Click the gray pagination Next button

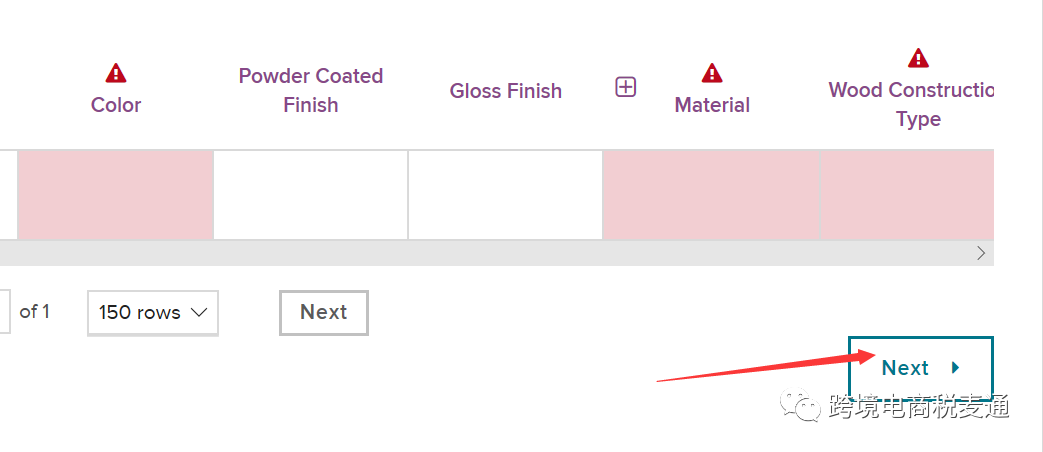coord(324,312)
